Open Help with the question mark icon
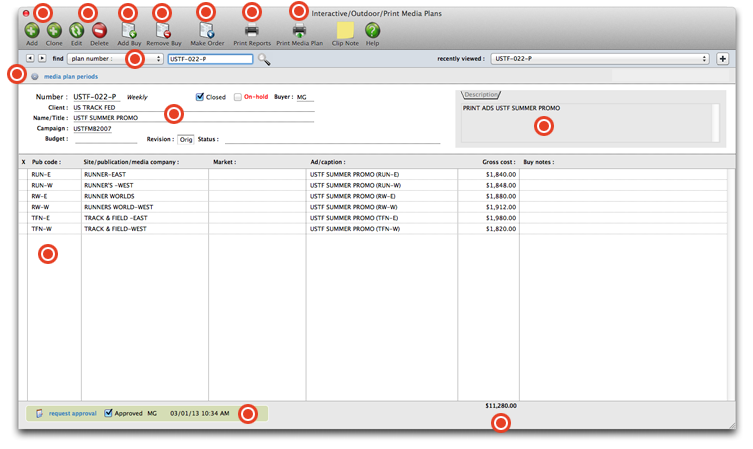Viewport: 753px width, 449px height. (372, 31)
